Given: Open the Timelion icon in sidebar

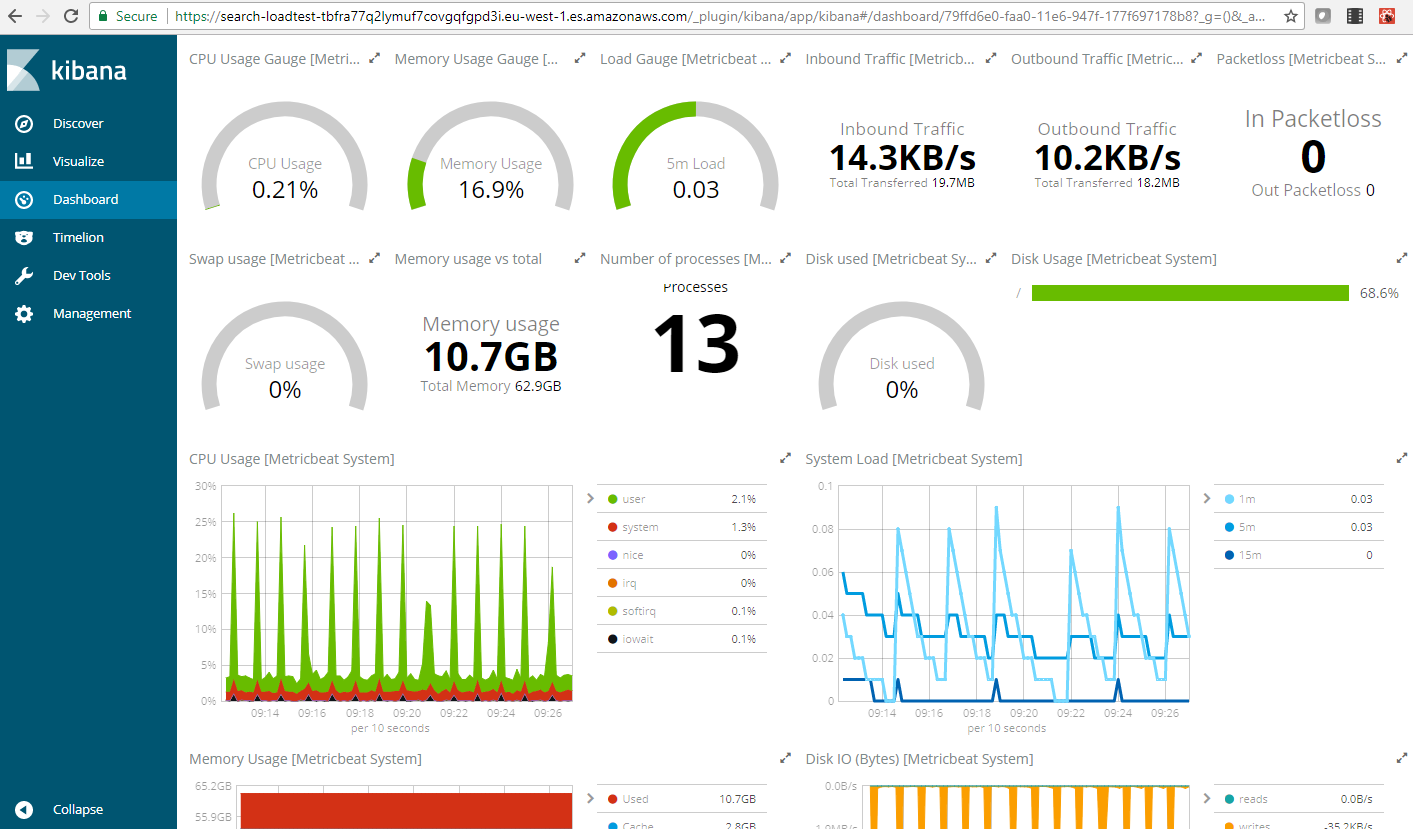Looking at the screenshot, I should click(x=24, y=237).
